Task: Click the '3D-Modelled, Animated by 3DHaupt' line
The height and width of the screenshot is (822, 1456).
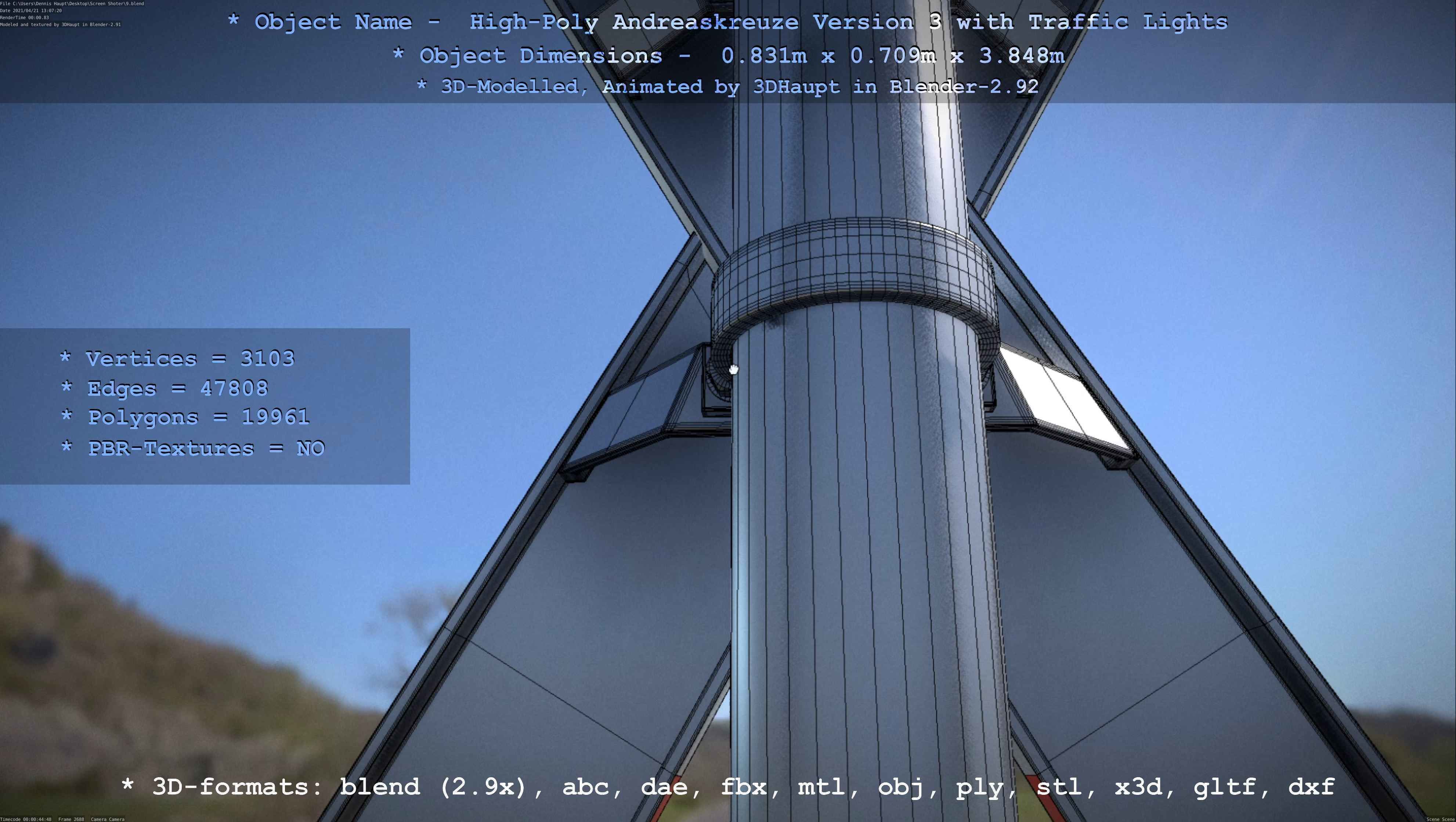Action: click(x=727, y=86)
